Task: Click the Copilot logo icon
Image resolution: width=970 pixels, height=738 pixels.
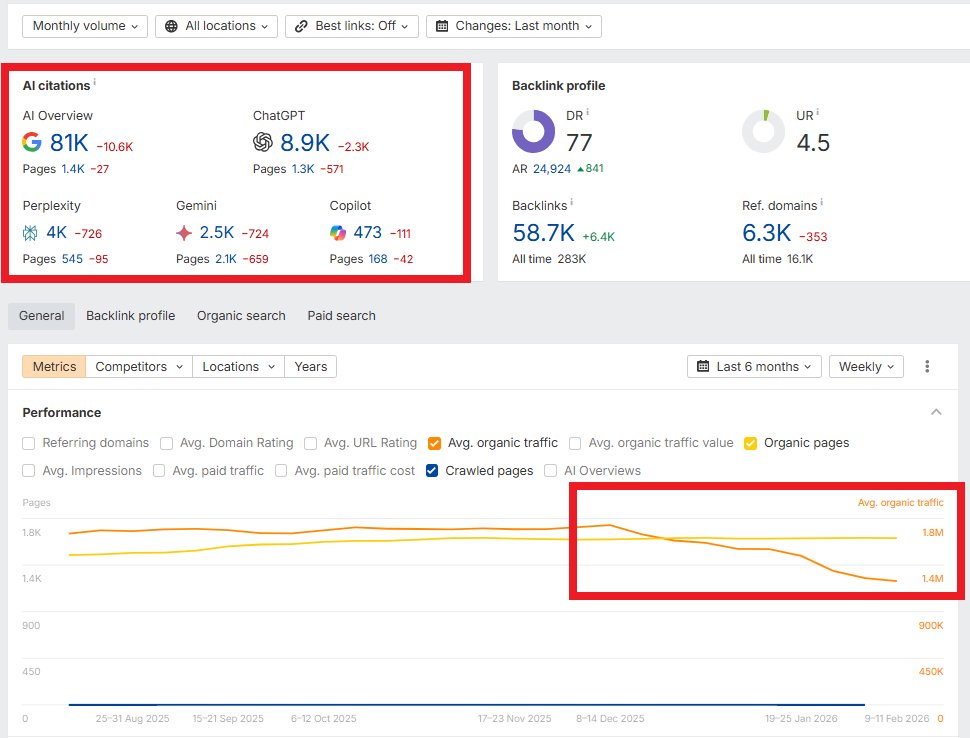Action: click(338, 233)
